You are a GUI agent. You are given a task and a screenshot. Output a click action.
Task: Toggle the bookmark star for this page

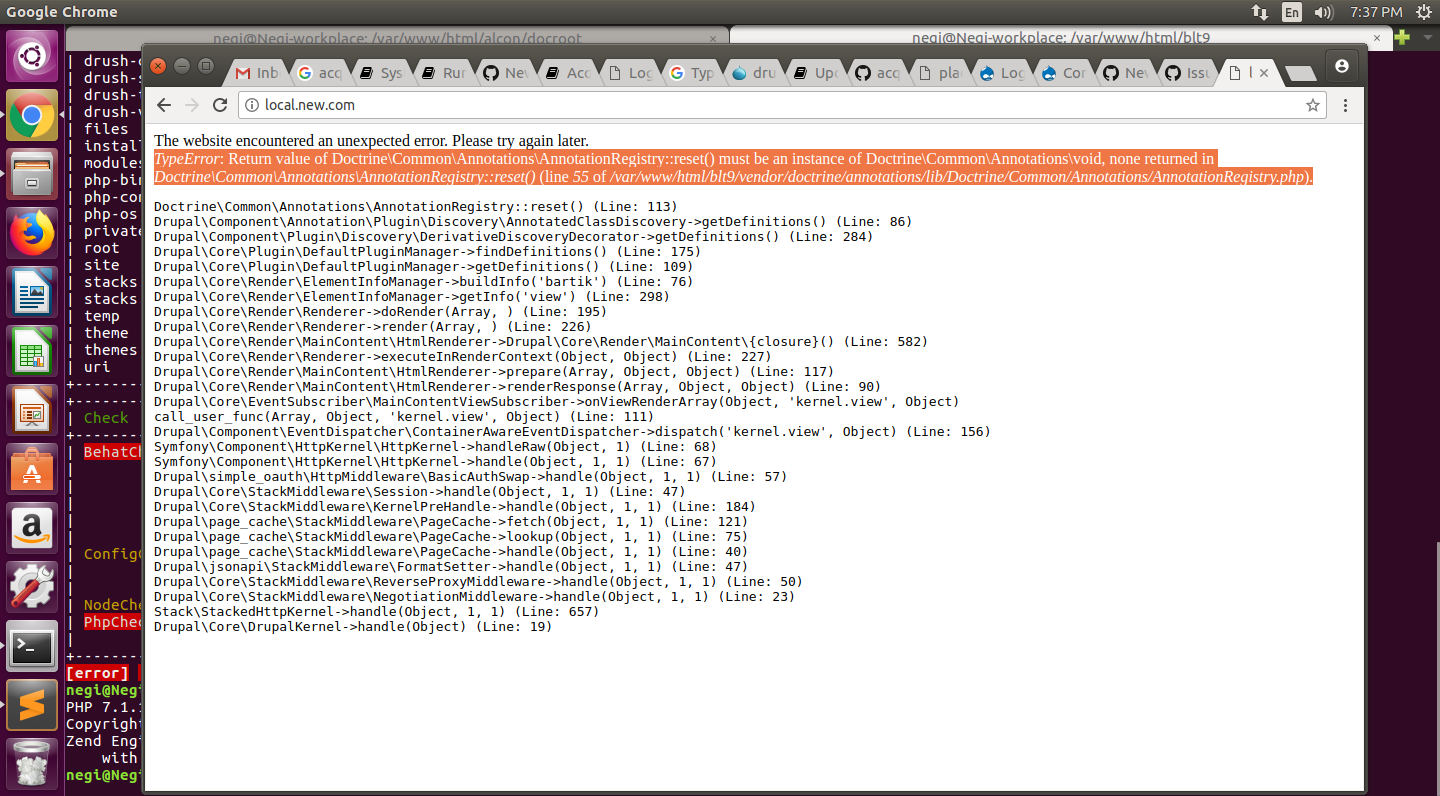[1312, 105]
